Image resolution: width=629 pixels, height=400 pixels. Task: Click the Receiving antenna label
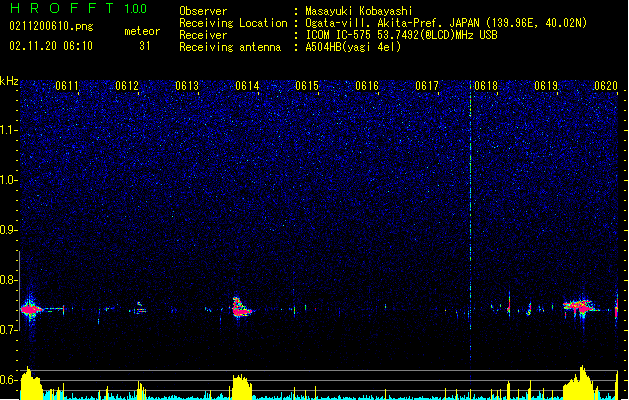click(230, 47)
